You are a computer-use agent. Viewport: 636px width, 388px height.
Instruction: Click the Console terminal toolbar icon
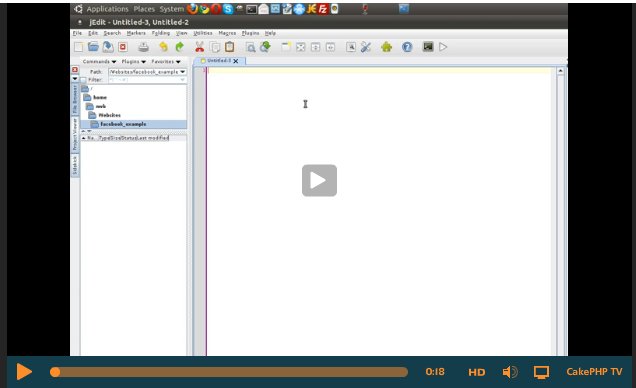coord(428,47)
